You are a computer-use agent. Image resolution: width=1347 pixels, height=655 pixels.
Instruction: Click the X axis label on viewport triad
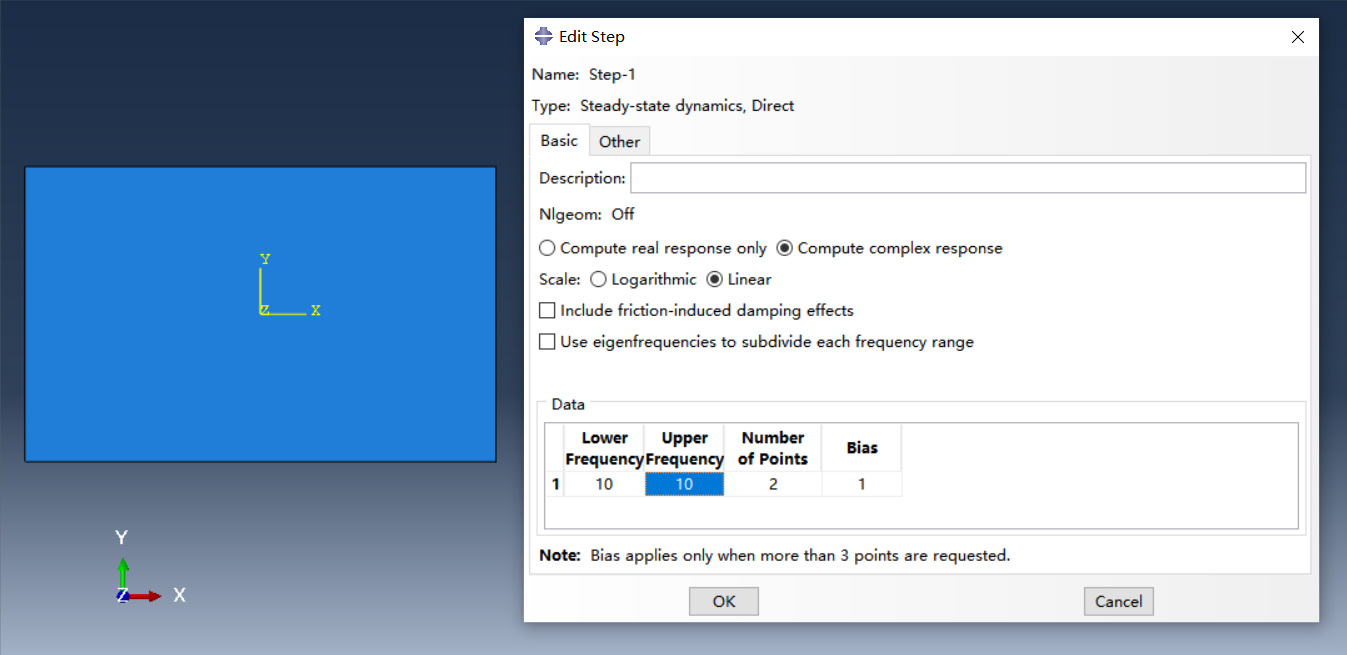tap(316, 311)
